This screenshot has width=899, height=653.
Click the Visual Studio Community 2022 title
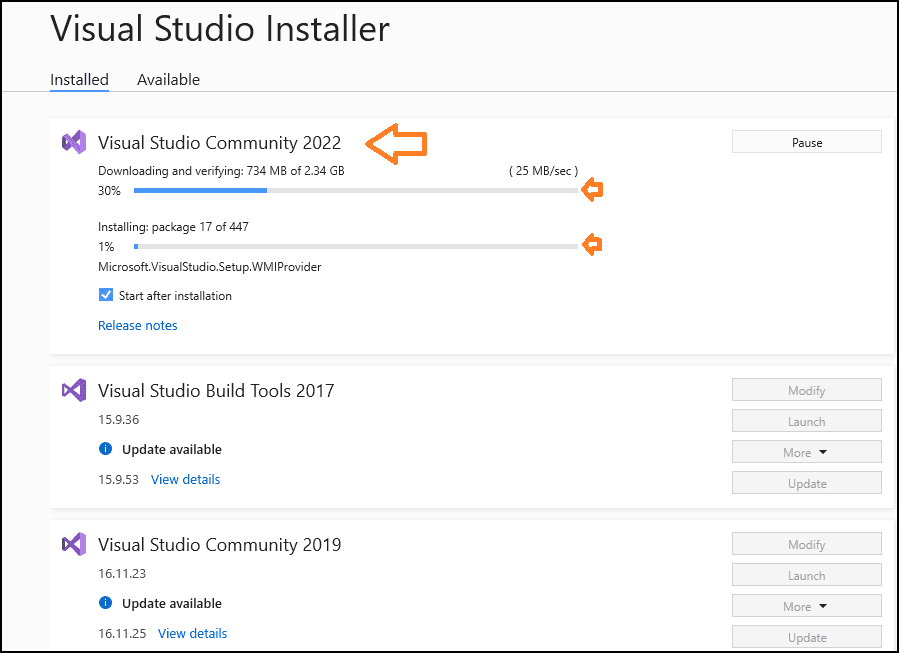(x=220, y=142)
